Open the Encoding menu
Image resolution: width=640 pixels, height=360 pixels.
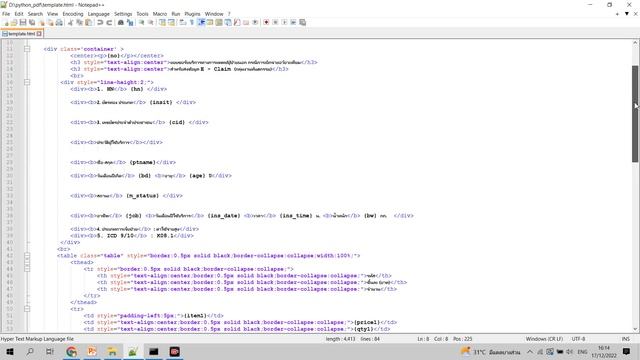73,14
